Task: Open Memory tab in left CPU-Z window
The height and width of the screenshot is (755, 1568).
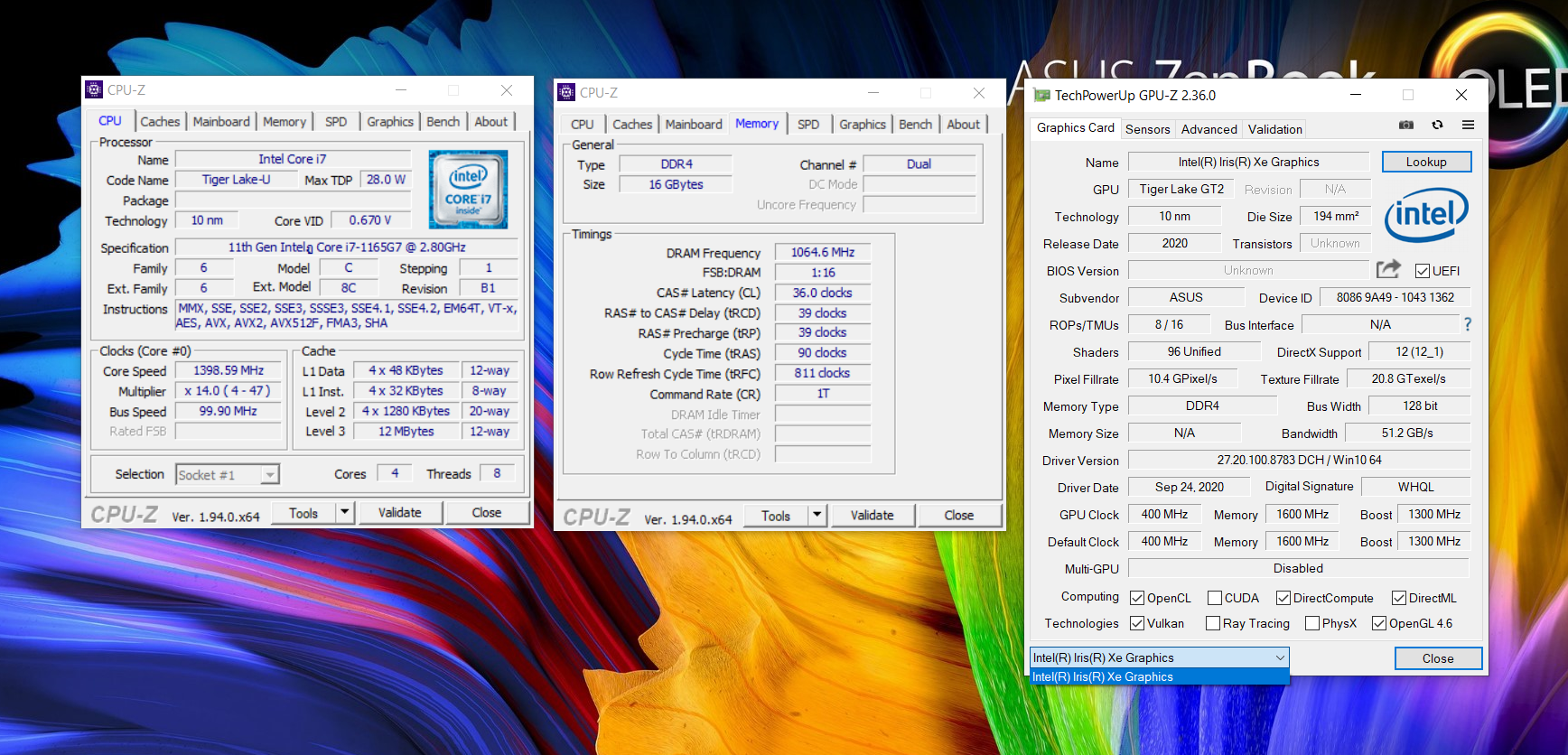Action: [x=285, y=121]
